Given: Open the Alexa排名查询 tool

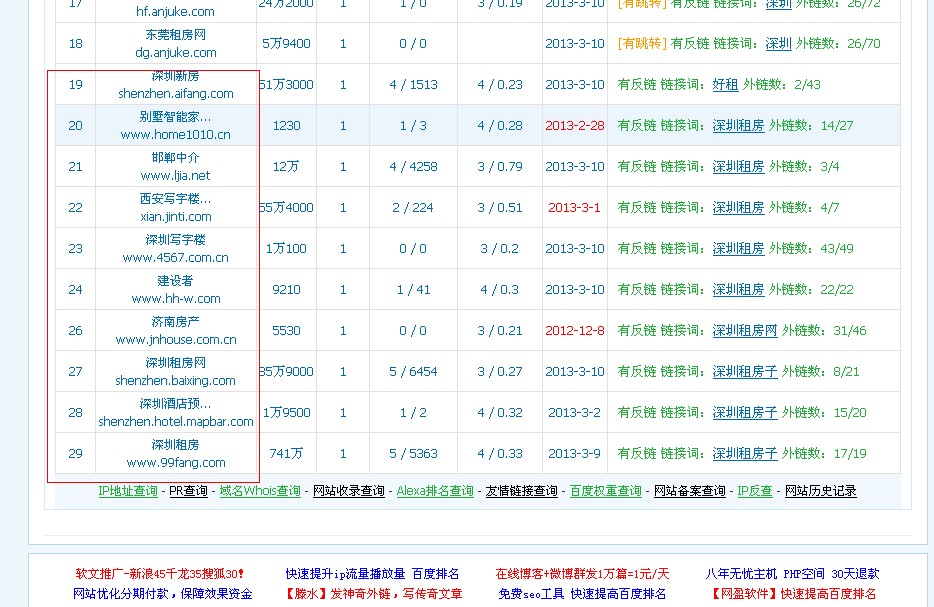Looking at the screenshot, I should [x=434, y=491].
